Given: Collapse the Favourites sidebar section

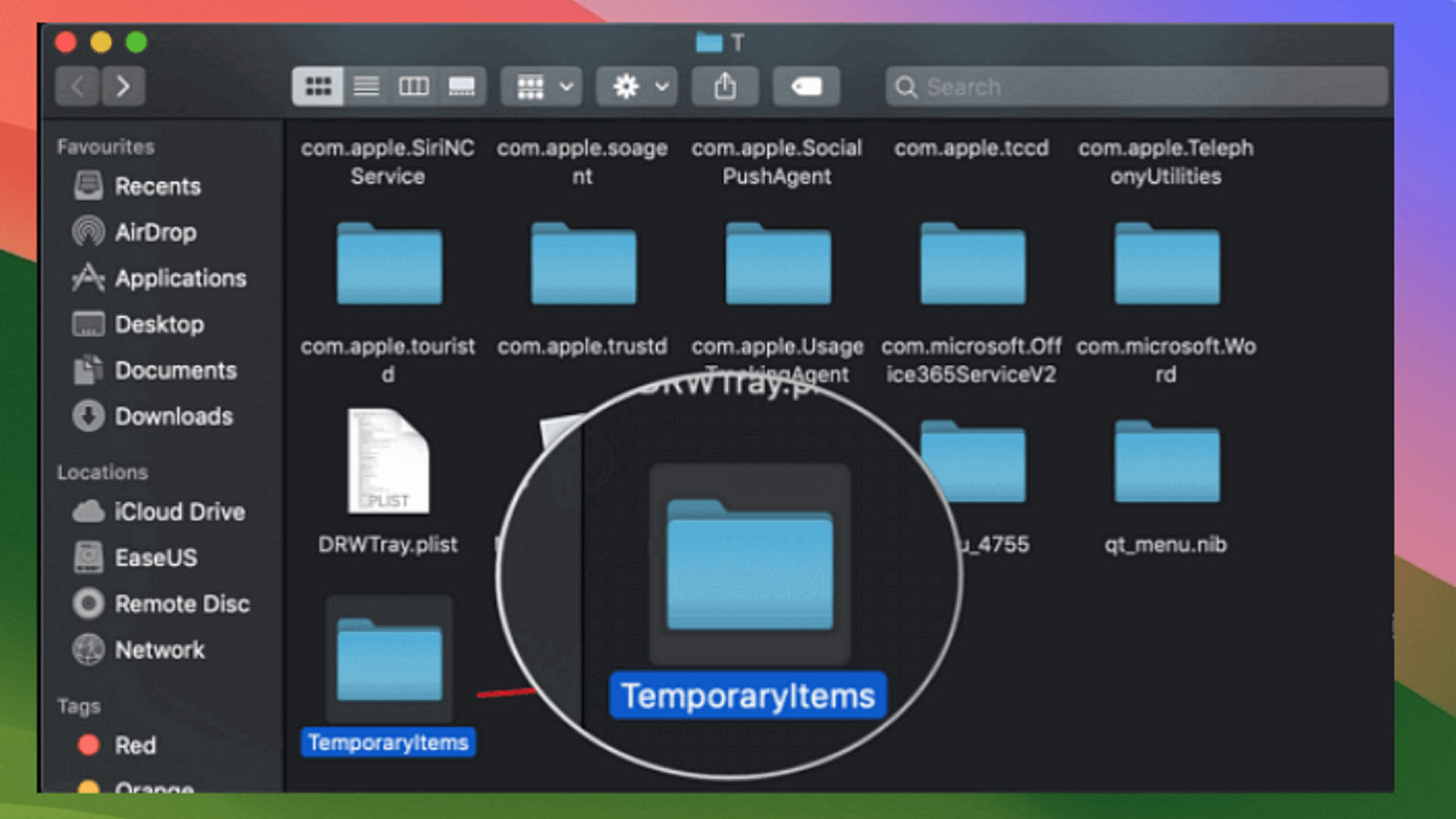Looking at the screenshot, I should [x=105, y=147].
